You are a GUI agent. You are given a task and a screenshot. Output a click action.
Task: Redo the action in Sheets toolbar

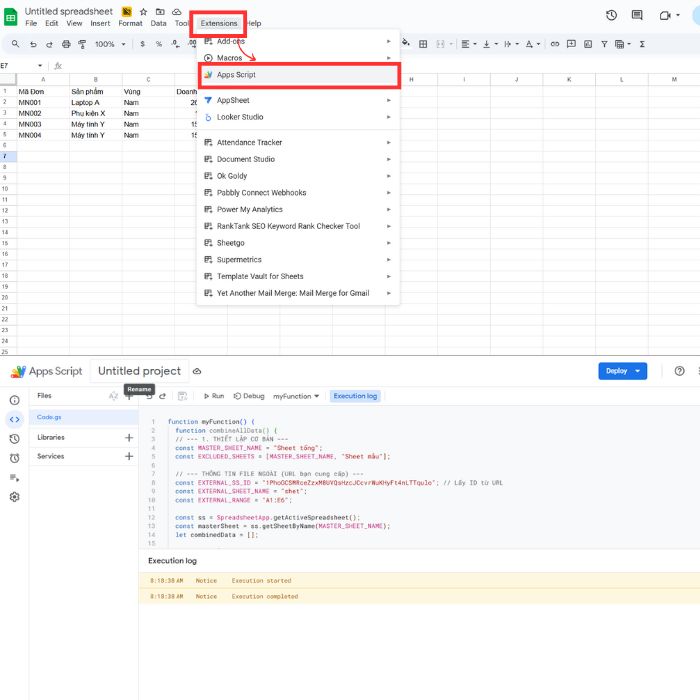point(49,44)
